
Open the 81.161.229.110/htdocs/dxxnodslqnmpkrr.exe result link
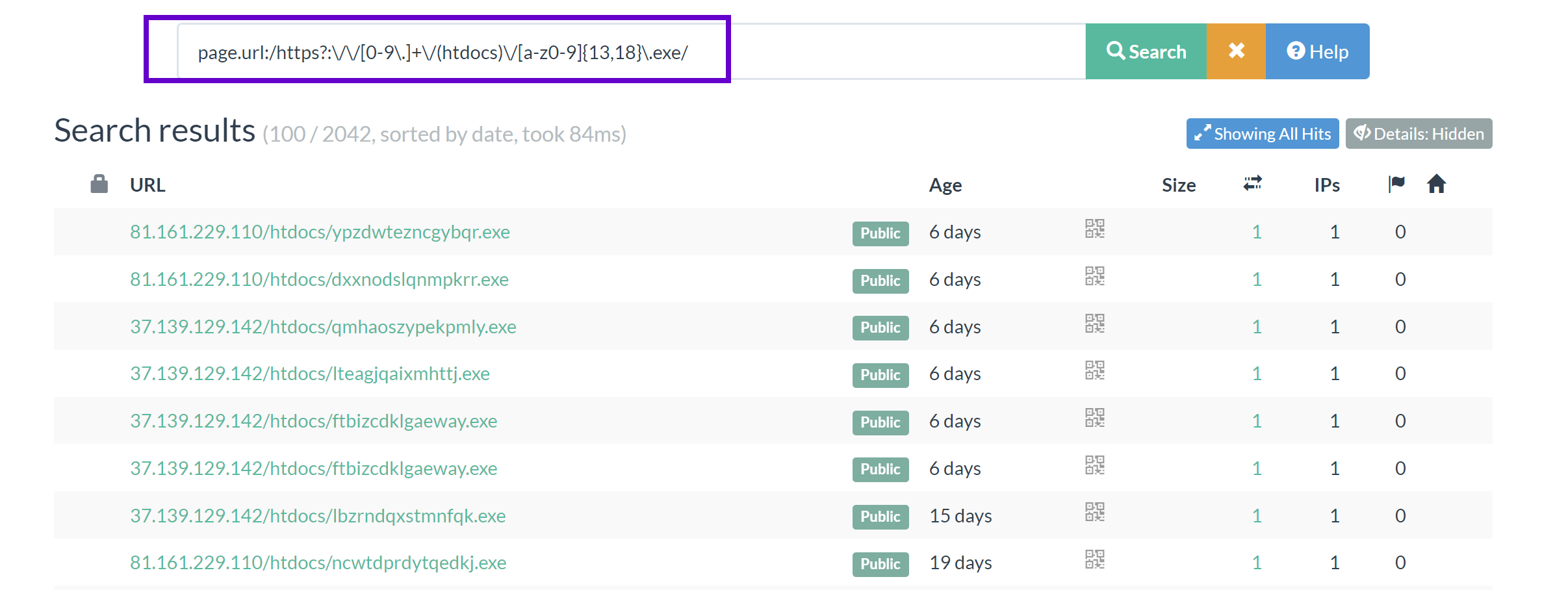319,279
